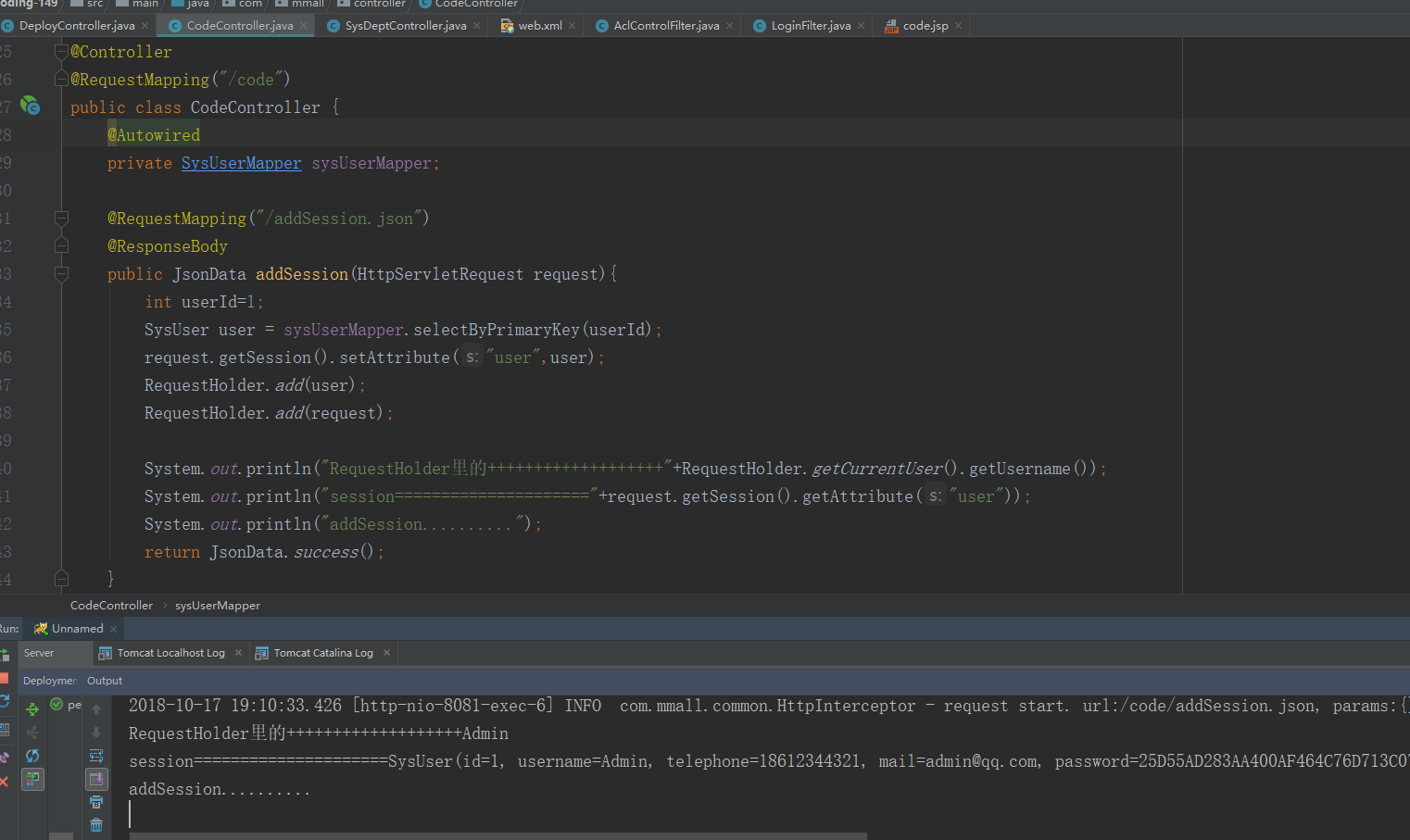
Task: Click the Deployment list horizontal scrollbar
Action: tap(60, 836)
